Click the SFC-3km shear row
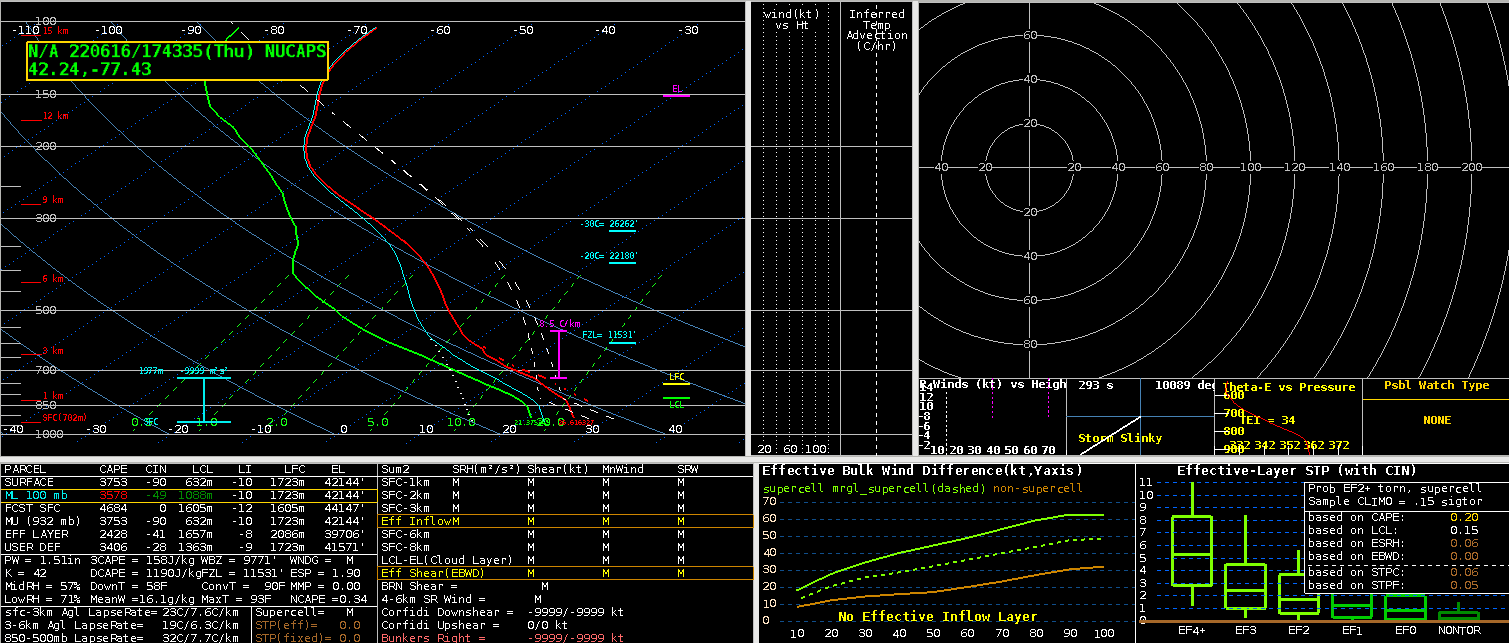The width and height of the screenshot is (1509, 643). click(x=566, y=508)
